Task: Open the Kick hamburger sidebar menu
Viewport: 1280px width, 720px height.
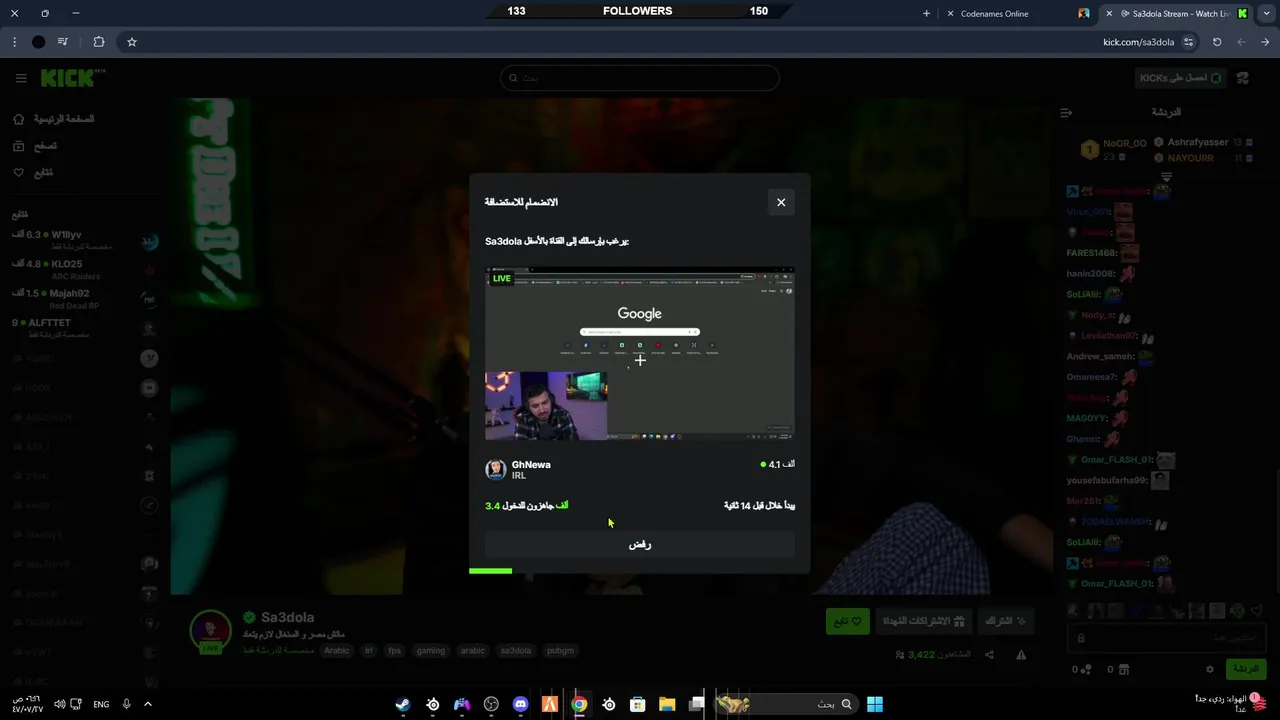Action: tap(20, 78)
